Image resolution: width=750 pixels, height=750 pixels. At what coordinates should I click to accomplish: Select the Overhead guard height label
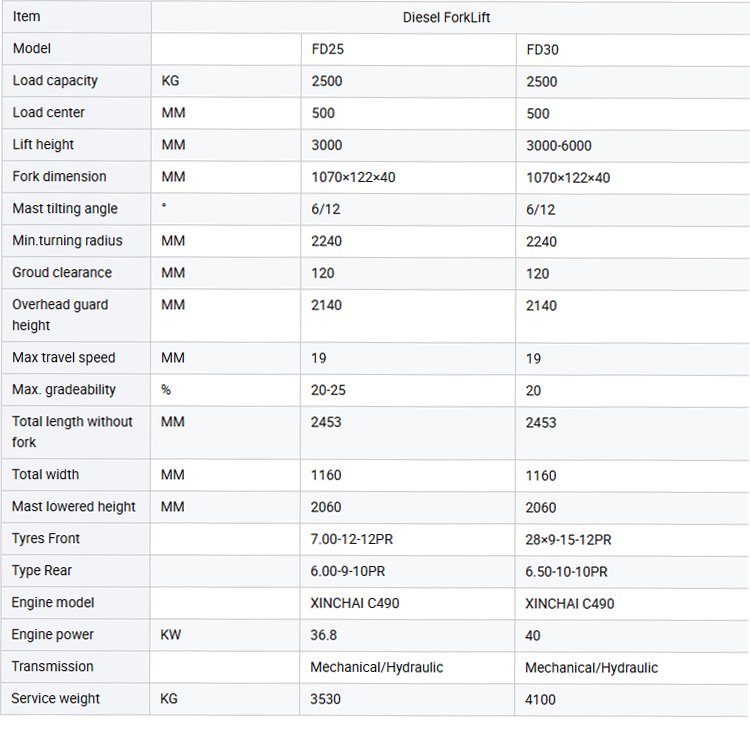coord(60,315)
